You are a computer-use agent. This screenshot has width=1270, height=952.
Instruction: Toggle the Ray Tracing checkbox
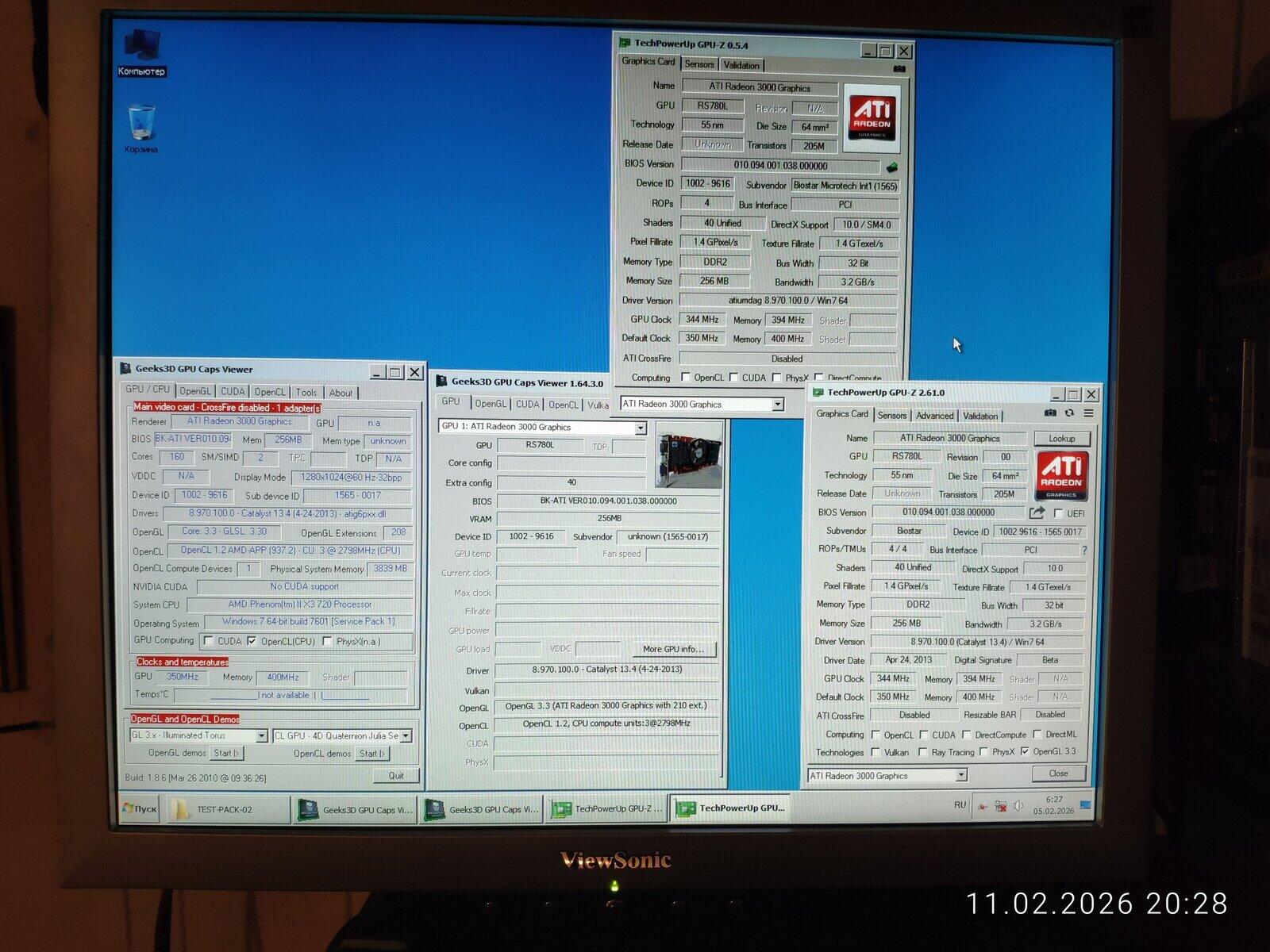[922, 752]
